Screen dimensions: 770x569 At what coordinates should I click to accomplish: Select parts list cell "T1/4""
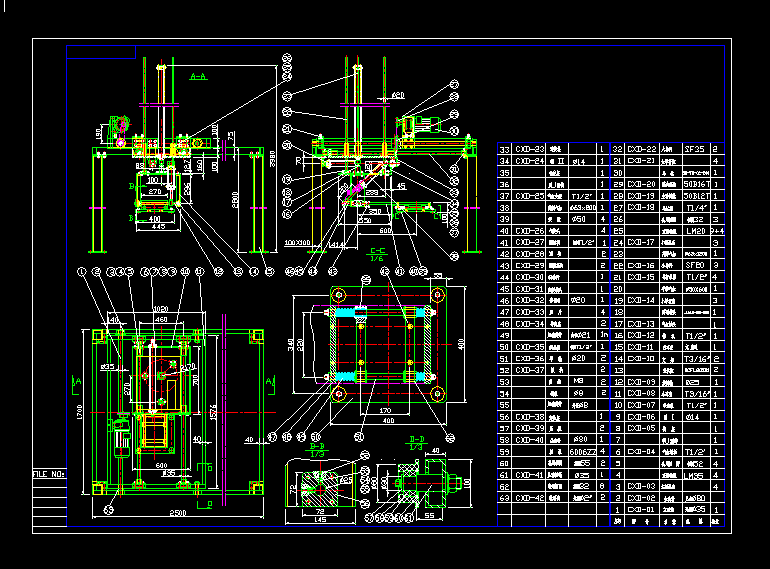pyautogui.click(x=696, y=208)
